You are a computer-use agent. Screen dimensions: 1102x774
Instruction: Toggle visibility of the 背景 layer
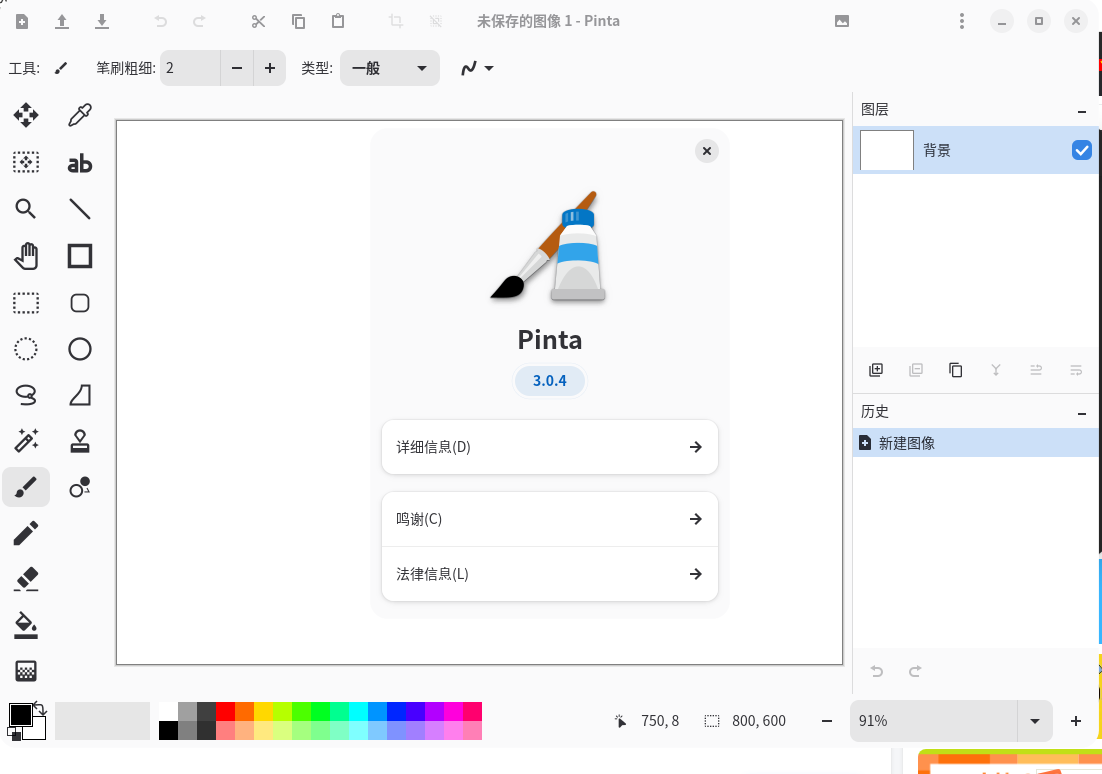click(1082, 150)
